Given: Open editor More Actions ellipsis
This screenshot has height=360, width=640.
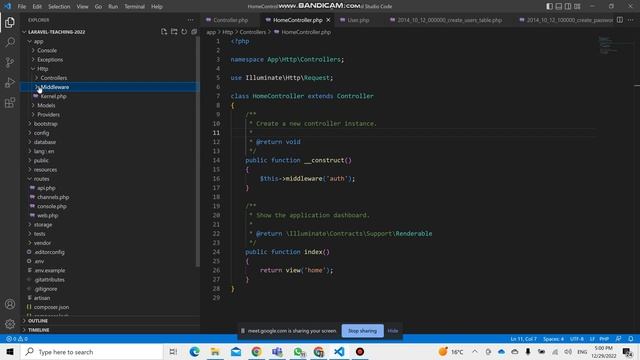Looking at the screenshot, I should (631, 20).
